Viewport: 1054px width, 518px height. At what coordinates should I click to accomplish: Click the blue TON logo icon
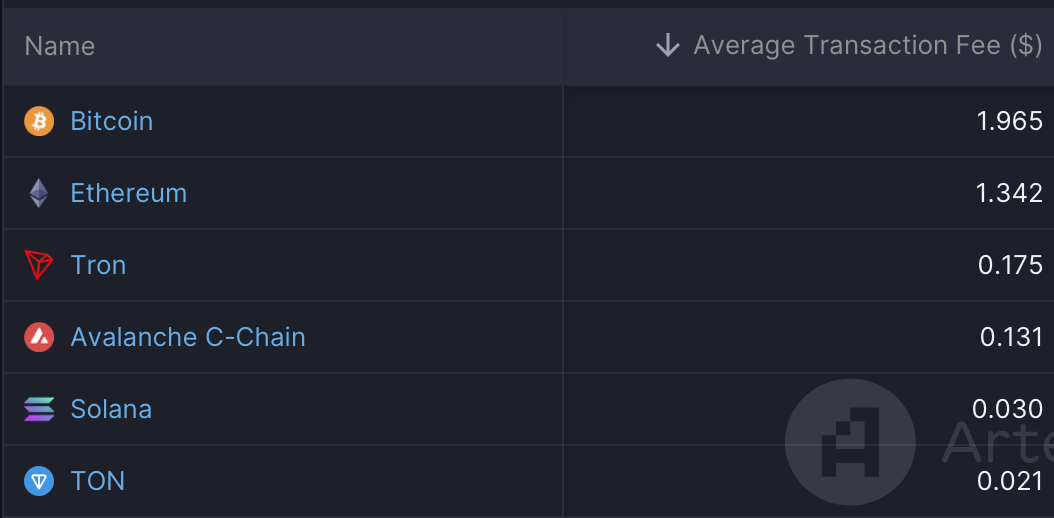(39, 481)
